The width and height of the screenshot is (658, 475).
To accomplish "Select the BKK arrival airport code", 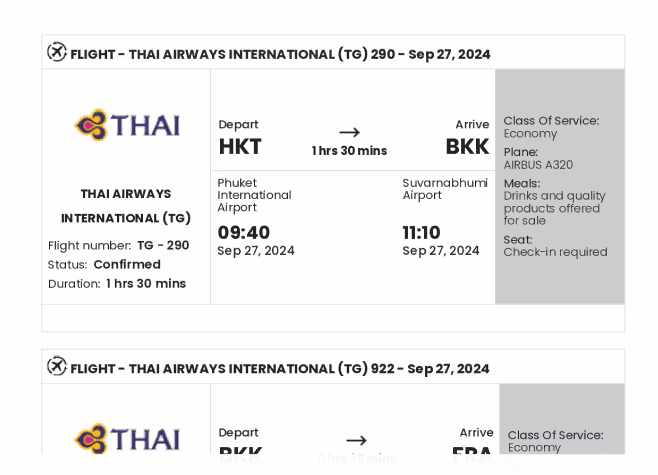I will click(x=467, y=147).
